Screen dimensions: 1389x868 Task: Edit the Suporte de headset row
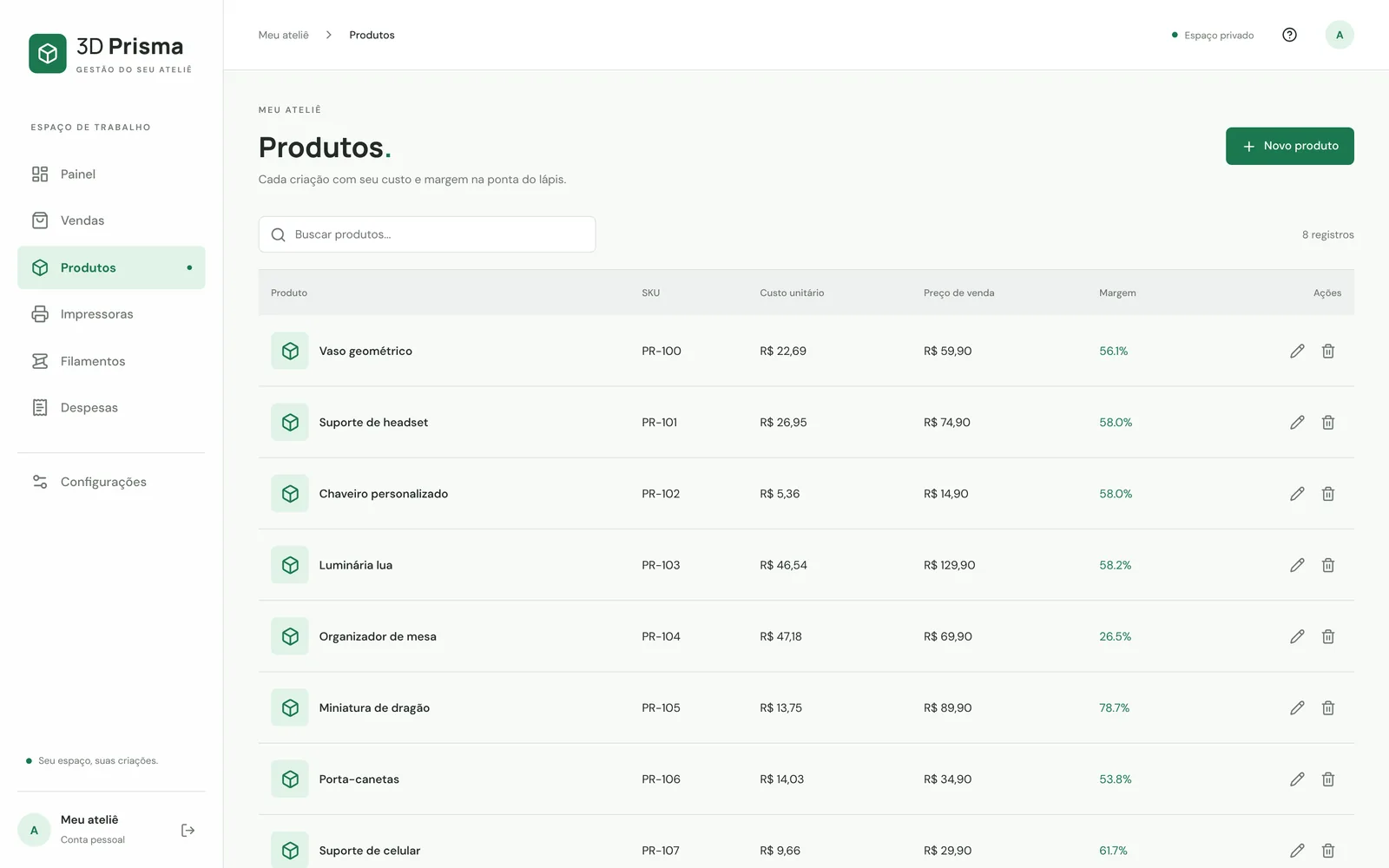click(x=1297, y=422)
